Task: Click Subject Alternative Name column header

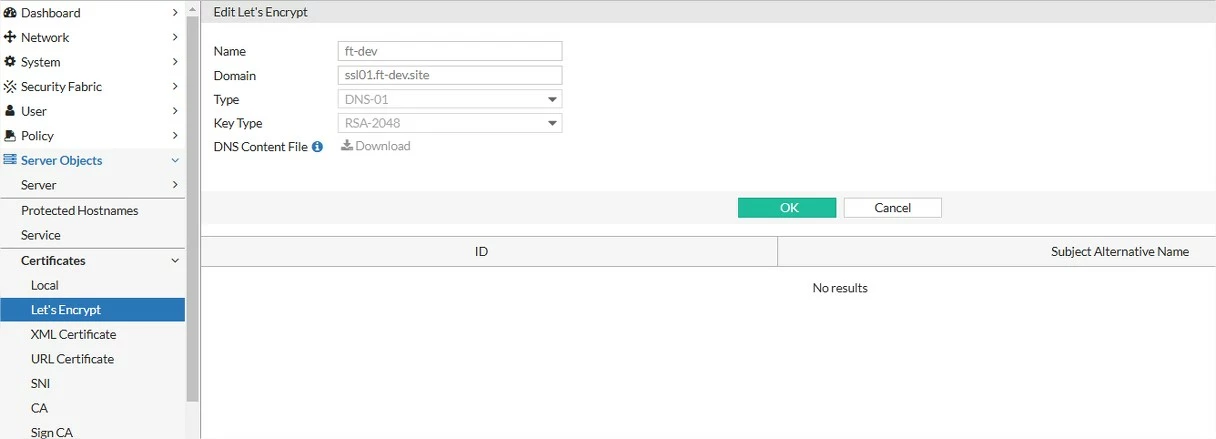Action: (x=1120, y=252)
